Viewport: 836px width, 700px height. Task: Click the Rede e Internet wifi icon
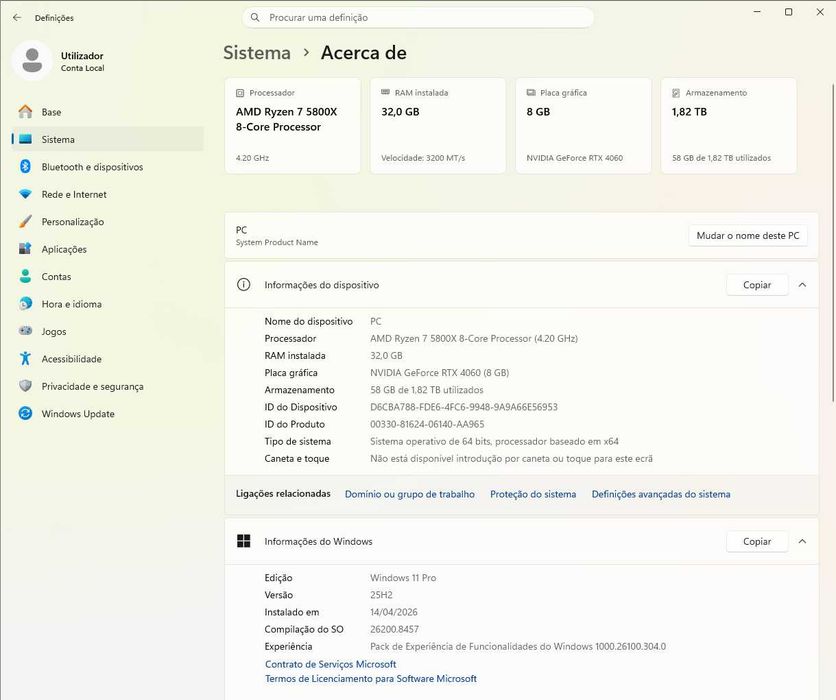25,194
